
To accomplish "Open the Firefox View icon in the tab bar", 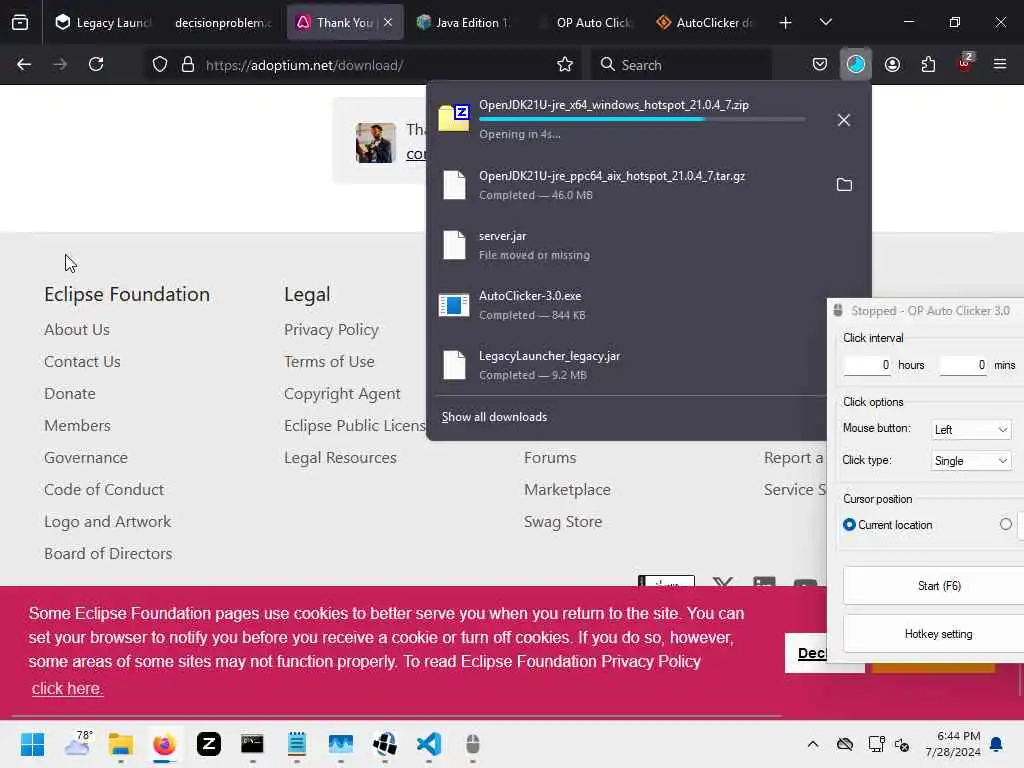I will pyautogui.click(x=20, y=23).
